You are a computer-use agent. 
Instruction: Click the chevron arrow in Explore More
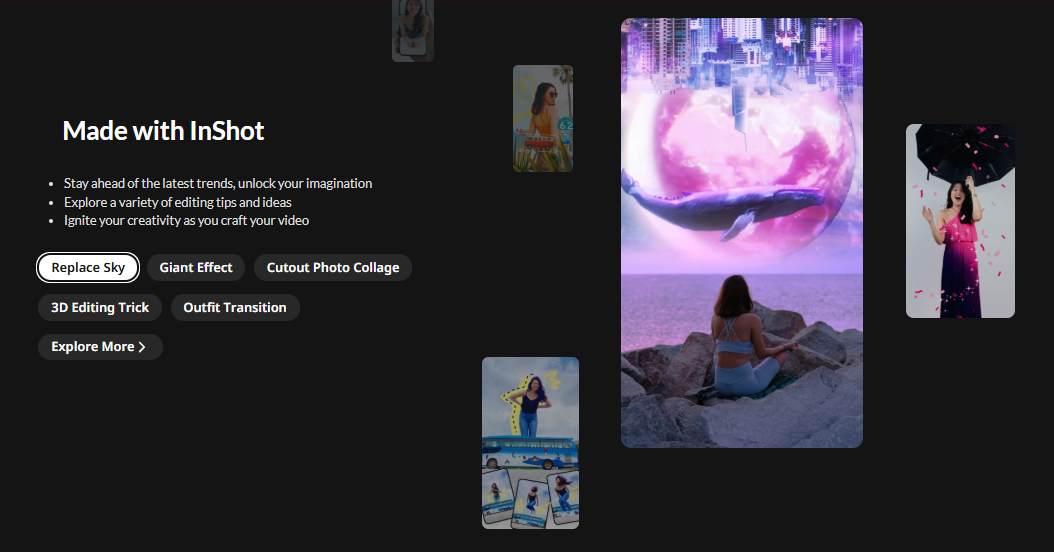[142, 347]
